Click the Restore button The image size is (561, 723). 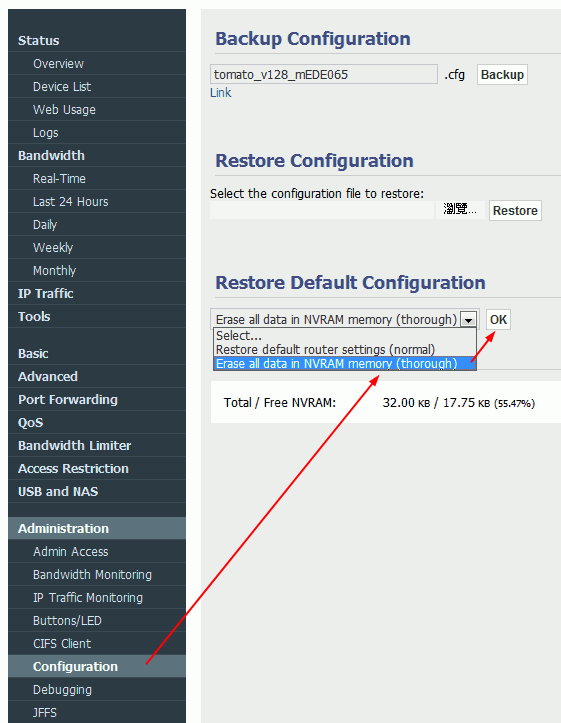pyautogui.click(x=515, y=211)
